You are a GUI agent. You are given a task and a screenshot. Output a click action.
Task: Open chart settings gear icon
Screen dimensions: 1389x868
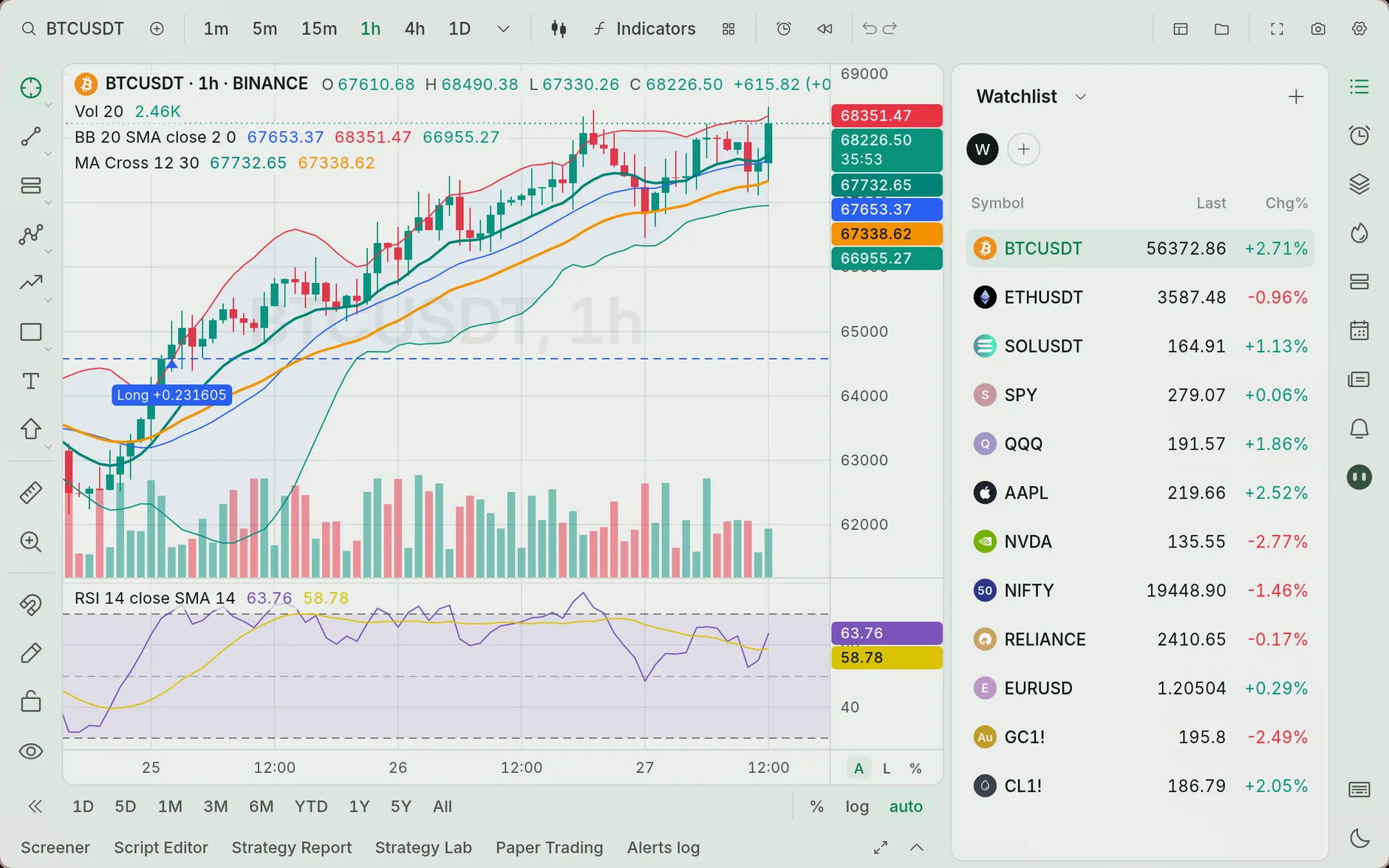tap(1359, 29)
